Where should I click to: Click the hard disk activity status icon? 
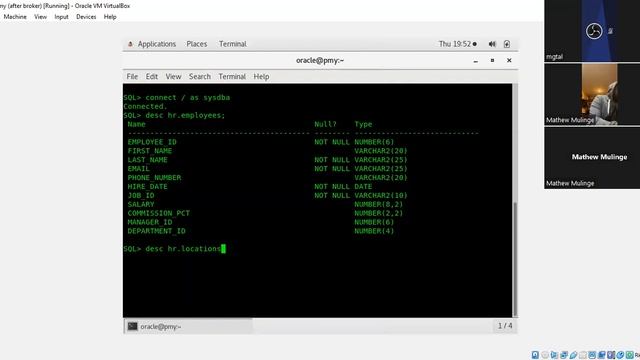click(x=535, y=355)
